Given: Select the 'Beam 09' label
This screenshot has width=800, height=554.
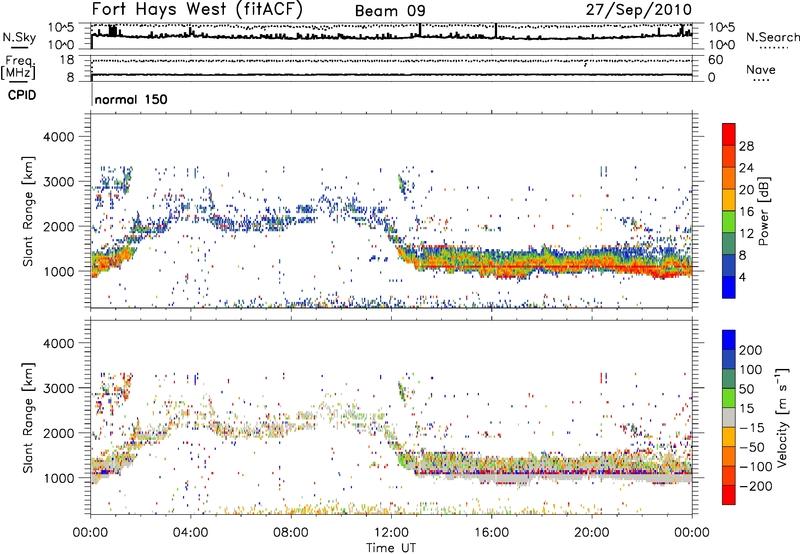Looking at the screenshot, I should [390, 11].
